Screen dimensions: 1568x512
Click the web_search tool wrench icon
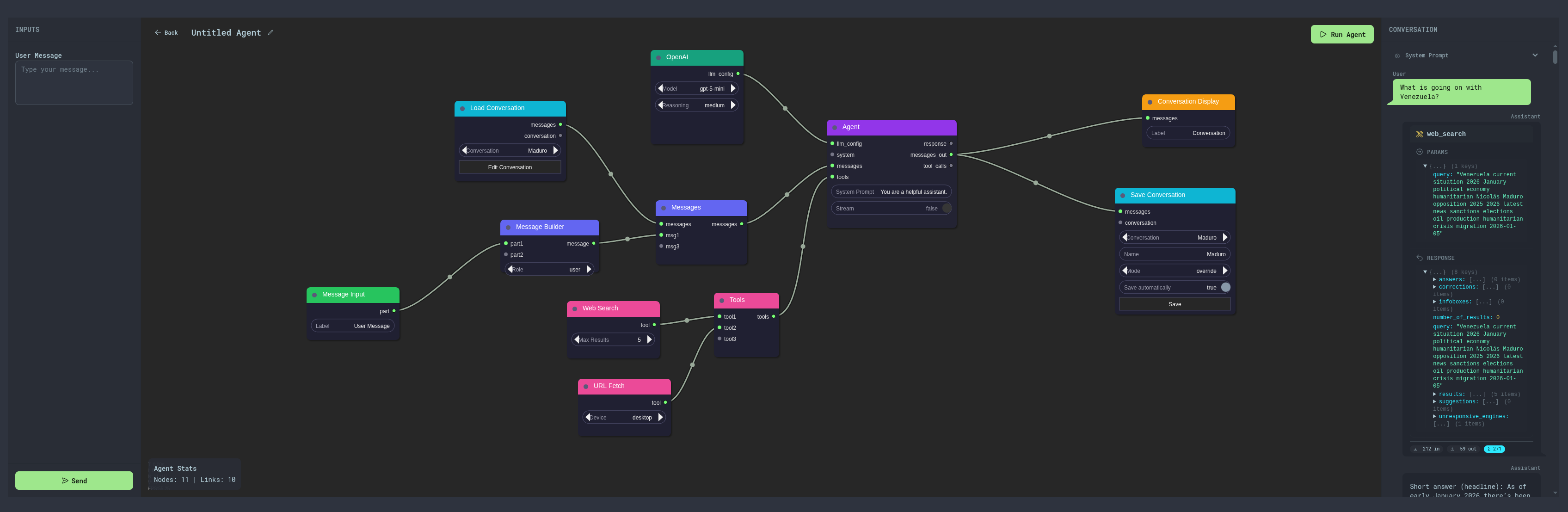[x=1419, y=133]
